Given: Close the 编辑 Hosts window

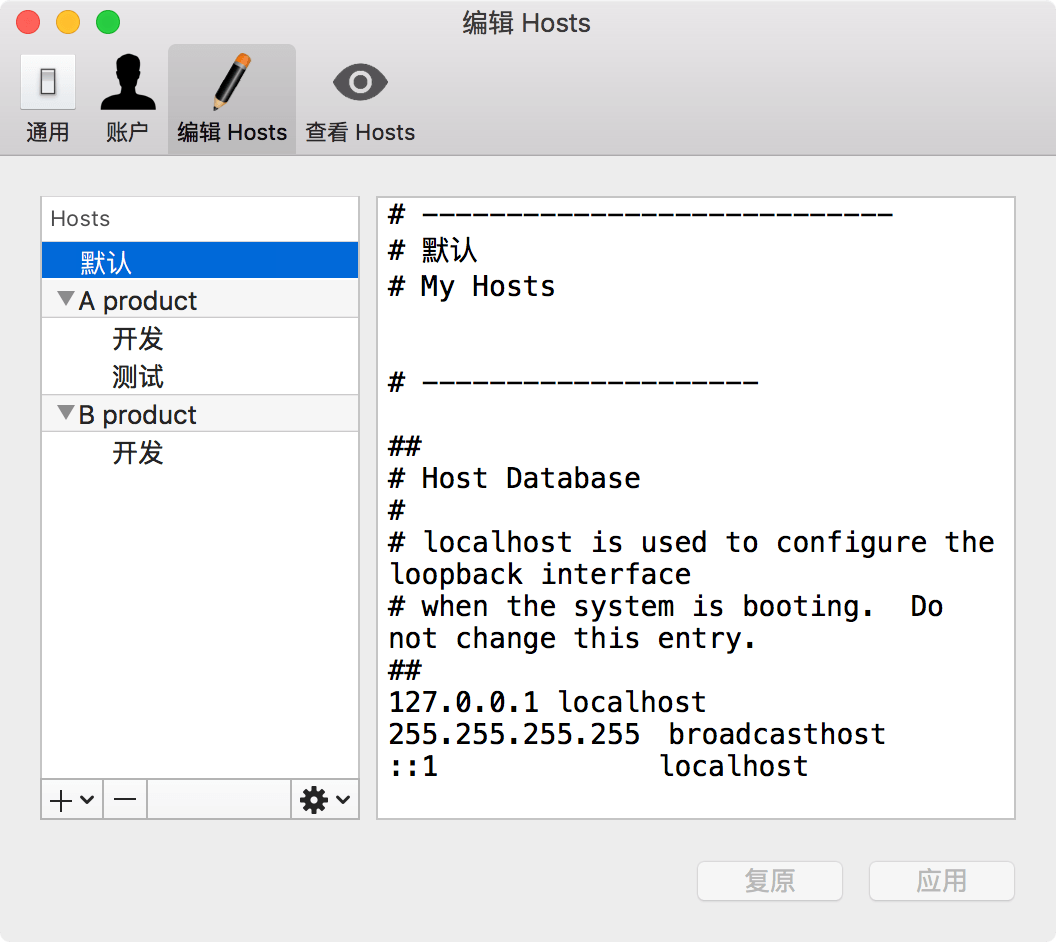Looking at the screenshot, I should pyautogui.click(x=28, y=22).
